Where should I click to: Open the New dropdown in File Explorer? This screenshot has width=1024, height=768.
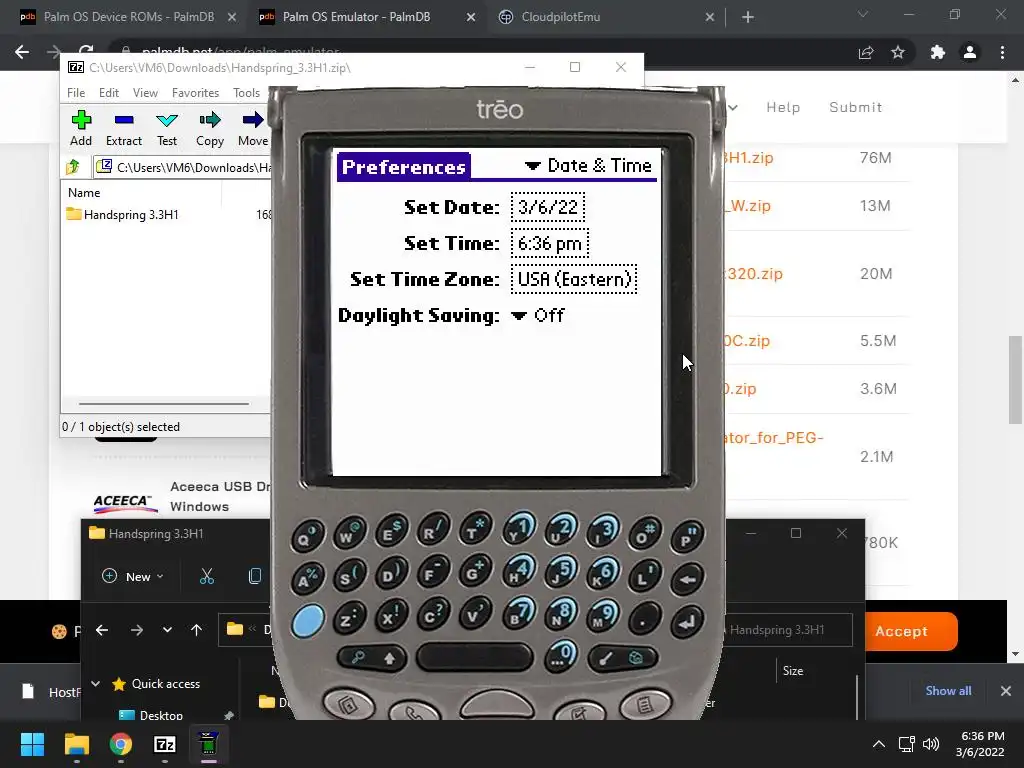click(133, 576)
